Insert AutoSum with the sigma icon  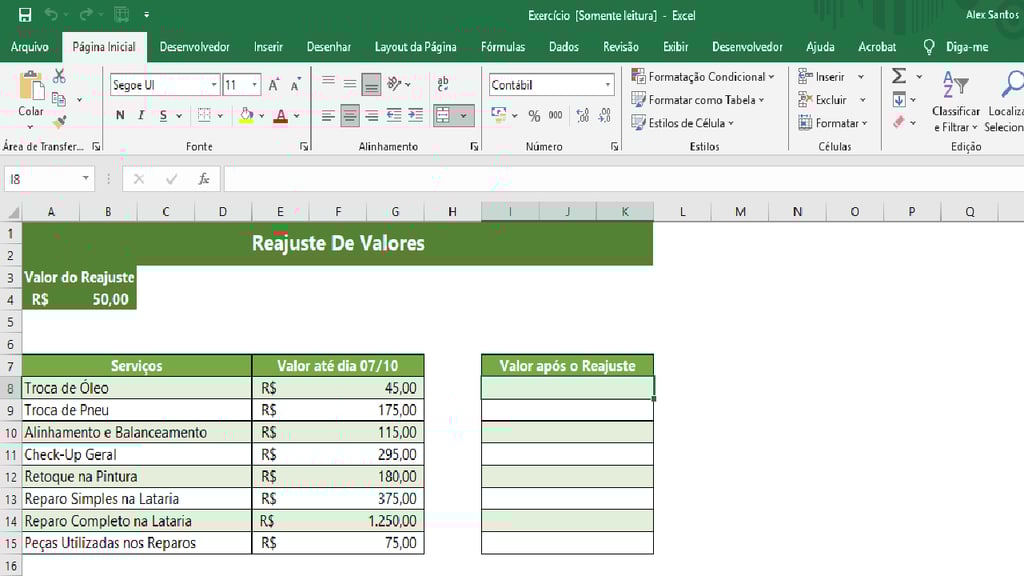point(899,76)
